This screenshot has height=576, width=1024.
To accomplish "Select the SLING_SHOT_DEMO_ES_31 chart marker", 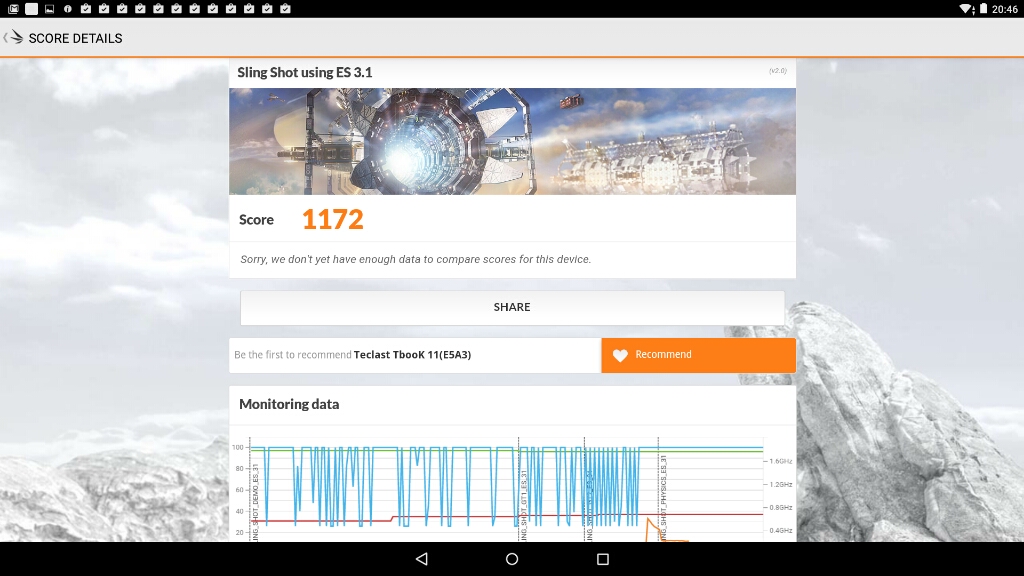I will (x=255, y=502).
